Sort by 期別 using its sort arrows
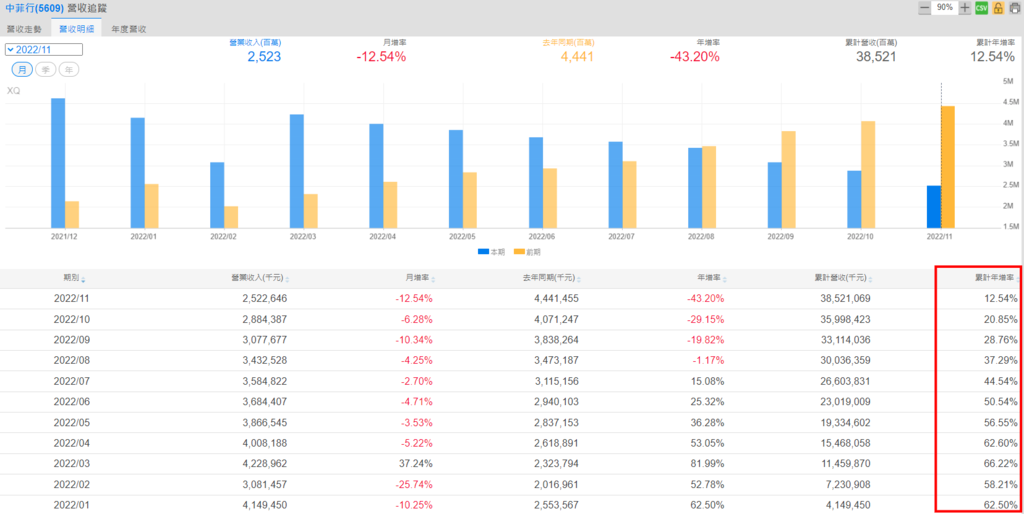This screenshot has width=1024, height=514. pos(83,279)
